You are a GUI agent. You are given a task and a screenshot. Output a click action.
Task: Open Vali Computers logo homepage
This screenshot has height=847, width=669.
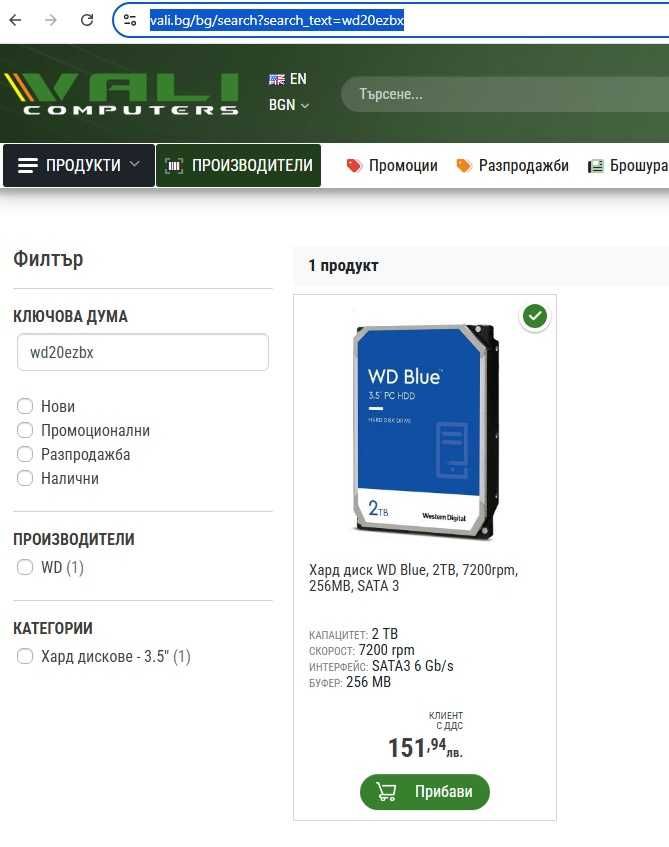click(121, 94)
